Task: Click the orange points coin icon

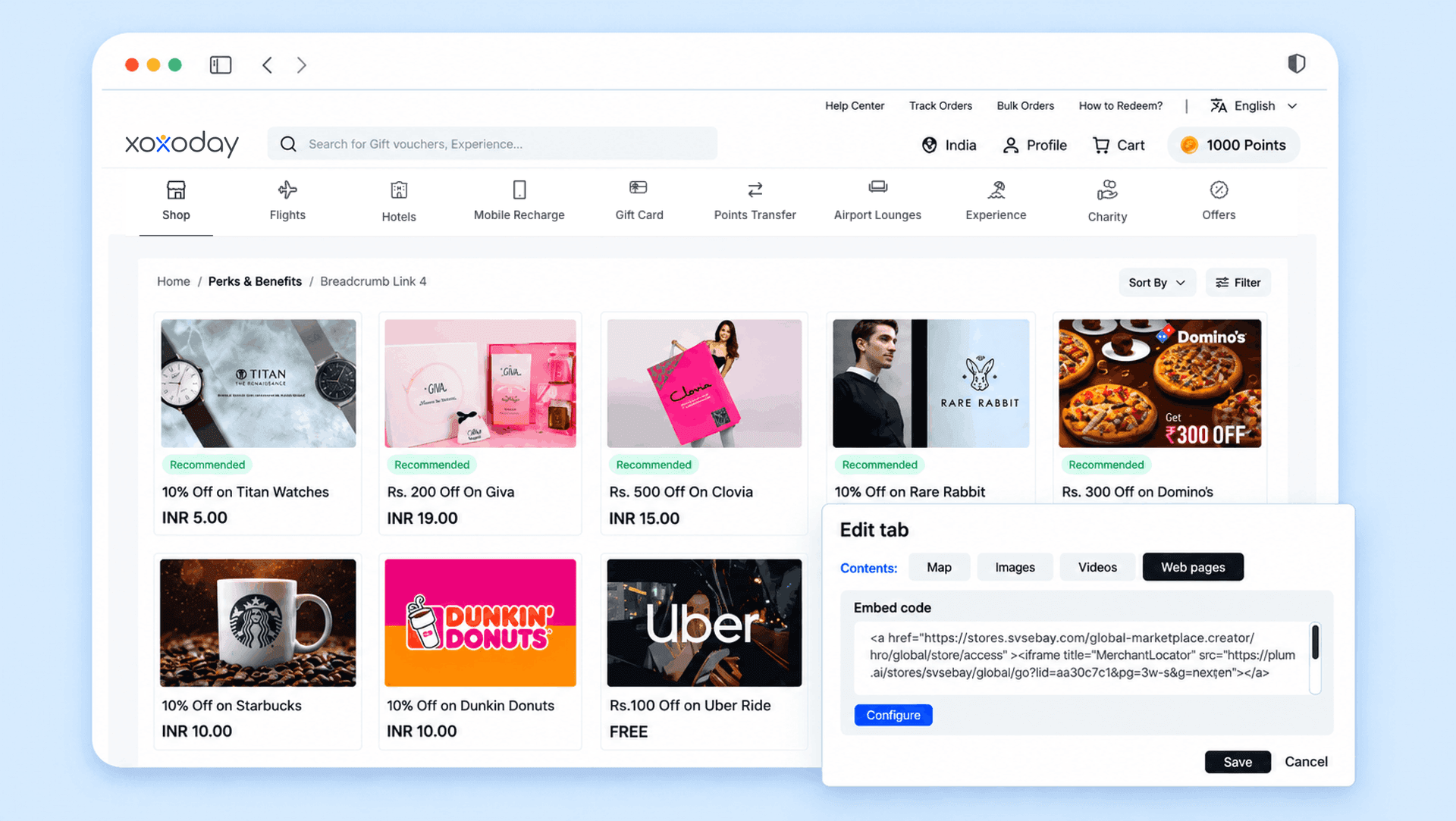Action: [1189, 145]
